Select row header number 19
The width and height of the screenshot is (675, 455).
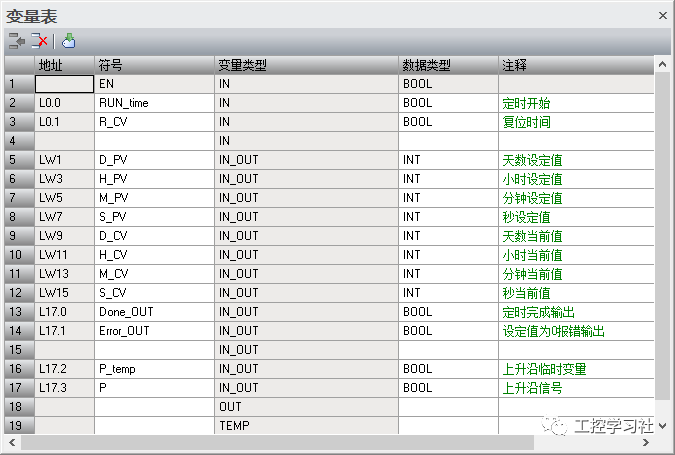[x=19, y=426]
